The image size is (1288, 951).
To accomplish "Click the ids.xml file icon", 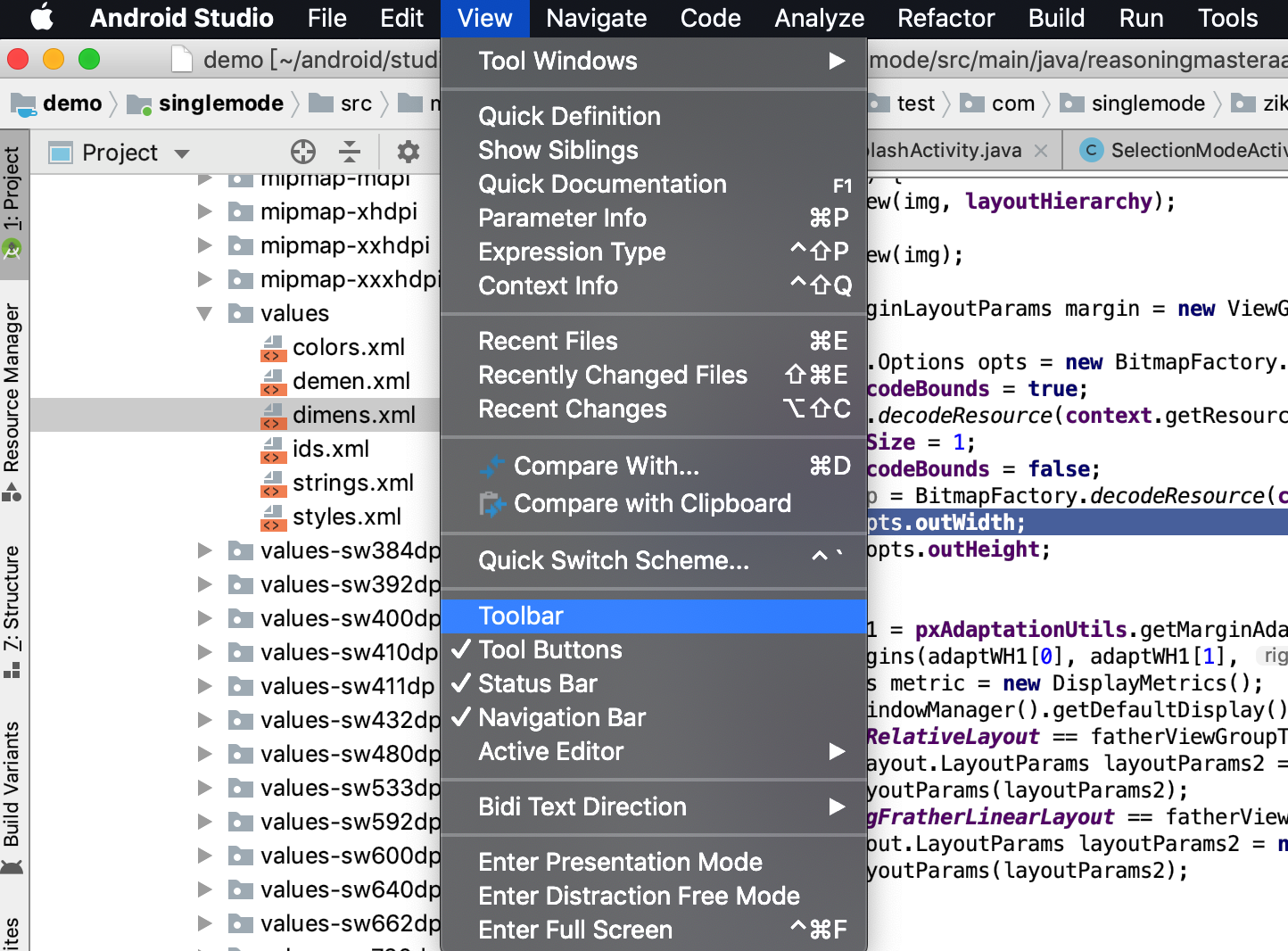I will tap(273, 449).
